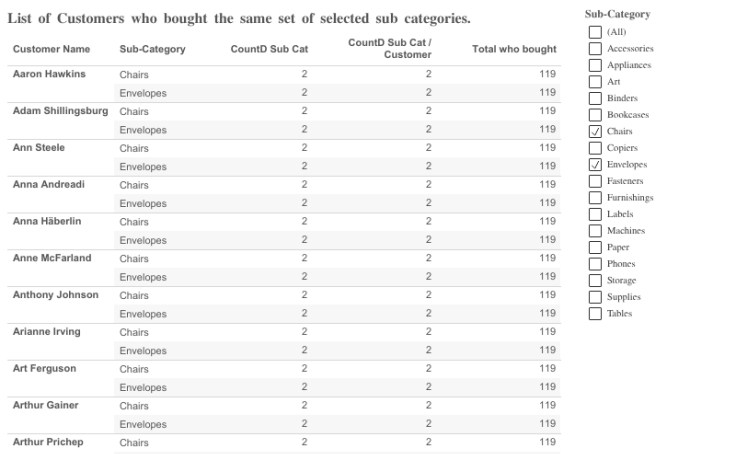This screenshot has width=736, height=454.
Task: Click the Anna Häberlin row label
Action: pyautogui.click(x=46, y=221)
